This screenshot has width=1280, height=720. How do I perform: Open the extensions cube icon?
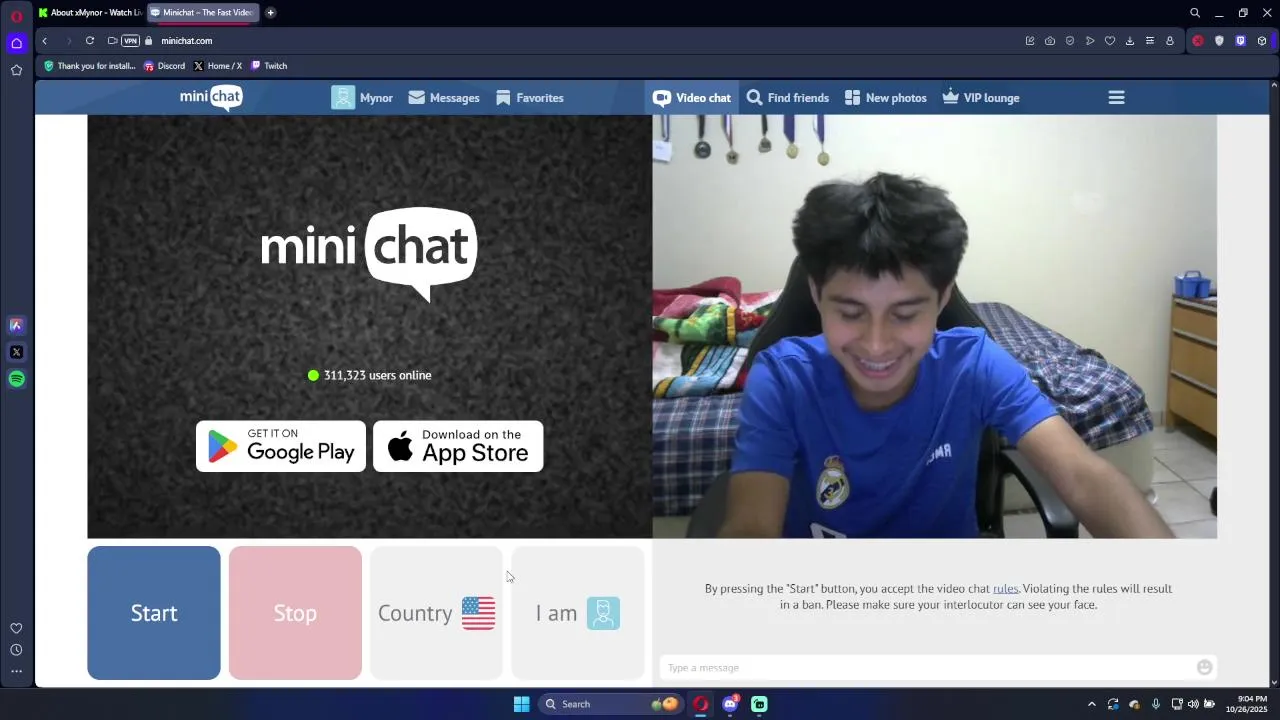(x=1262, y=41)
